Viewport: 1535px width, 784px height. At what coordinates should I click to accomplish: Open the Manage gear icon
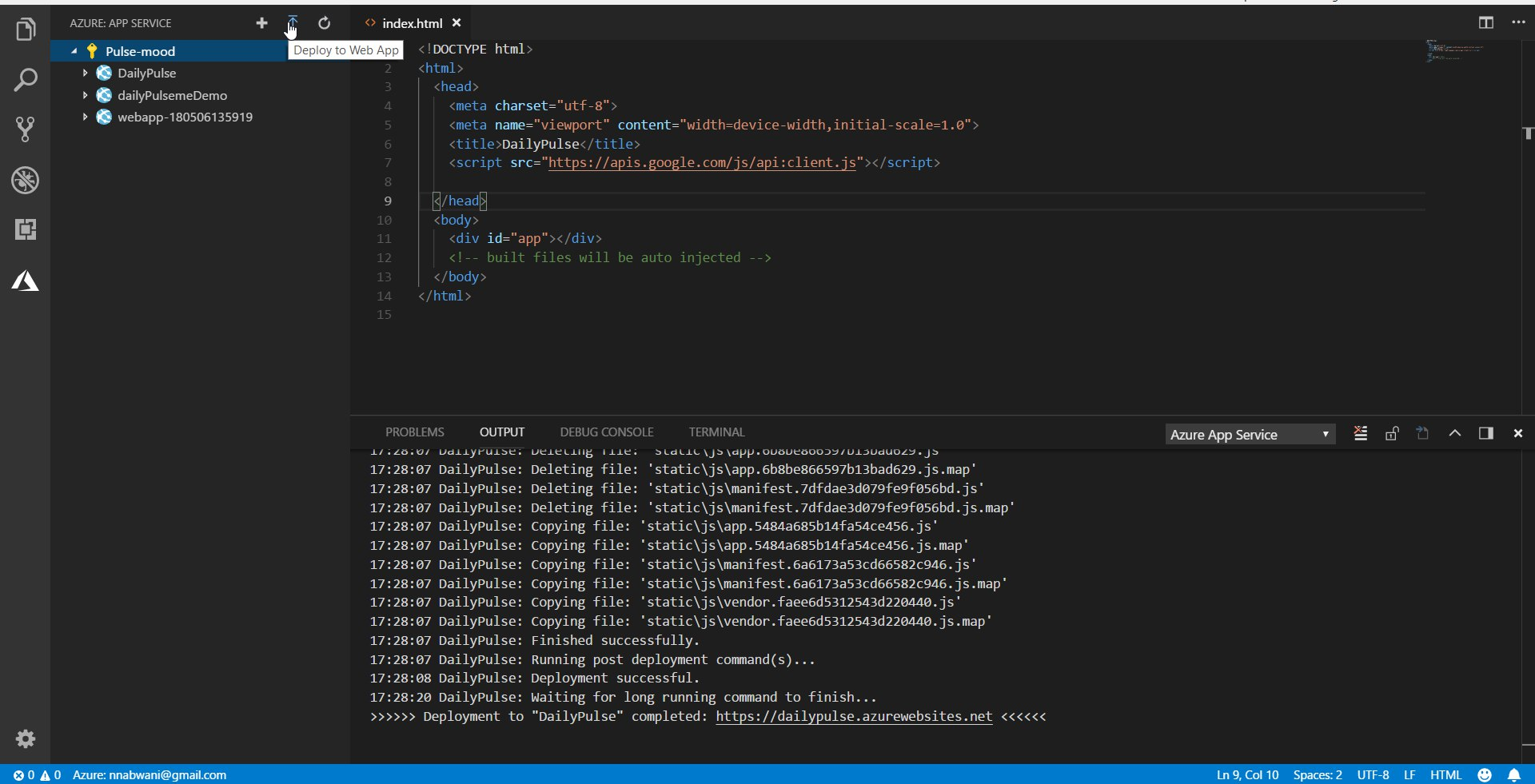[26, 738]
